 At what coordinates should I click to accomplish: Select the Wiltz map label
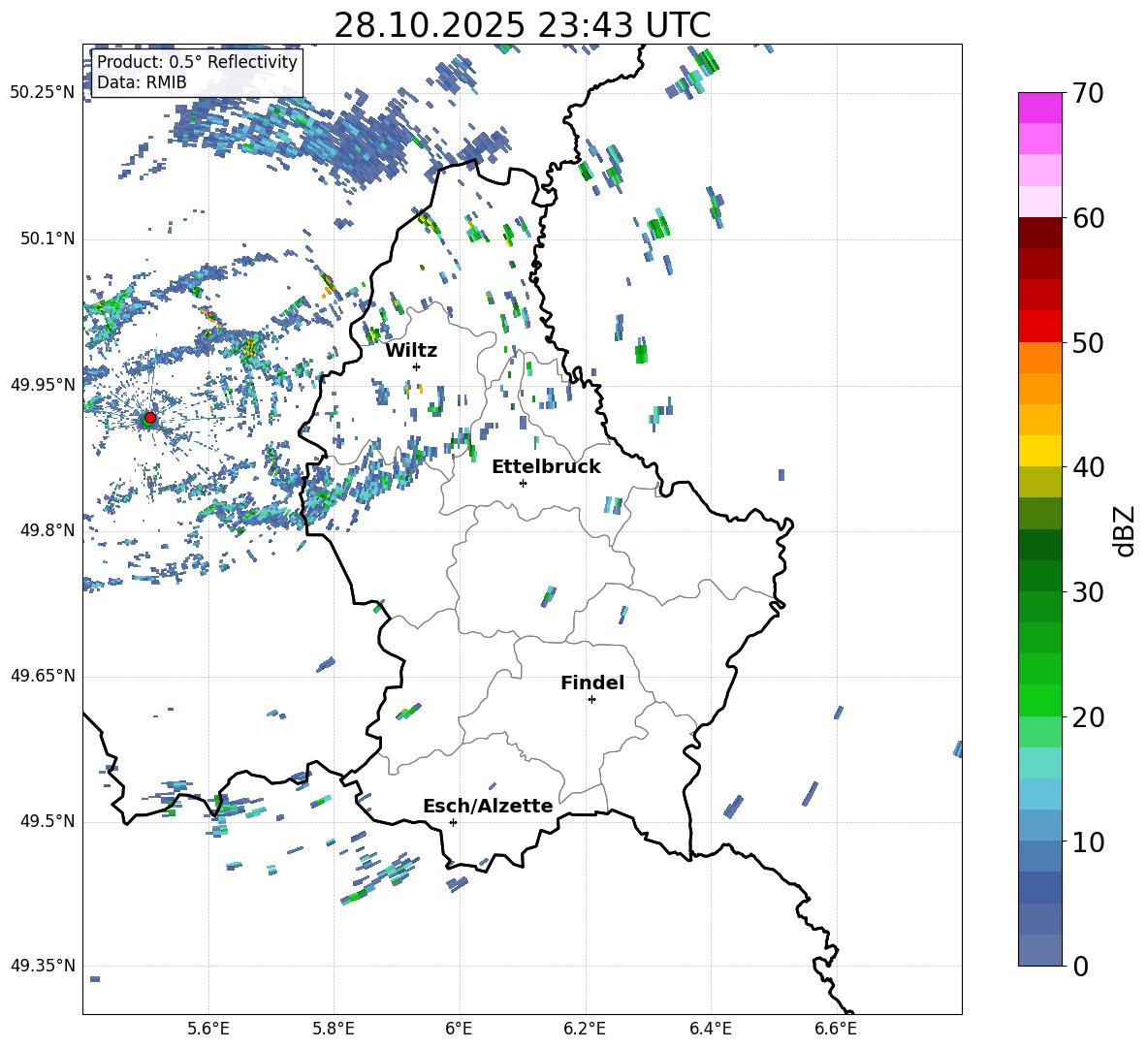point(411,350)
